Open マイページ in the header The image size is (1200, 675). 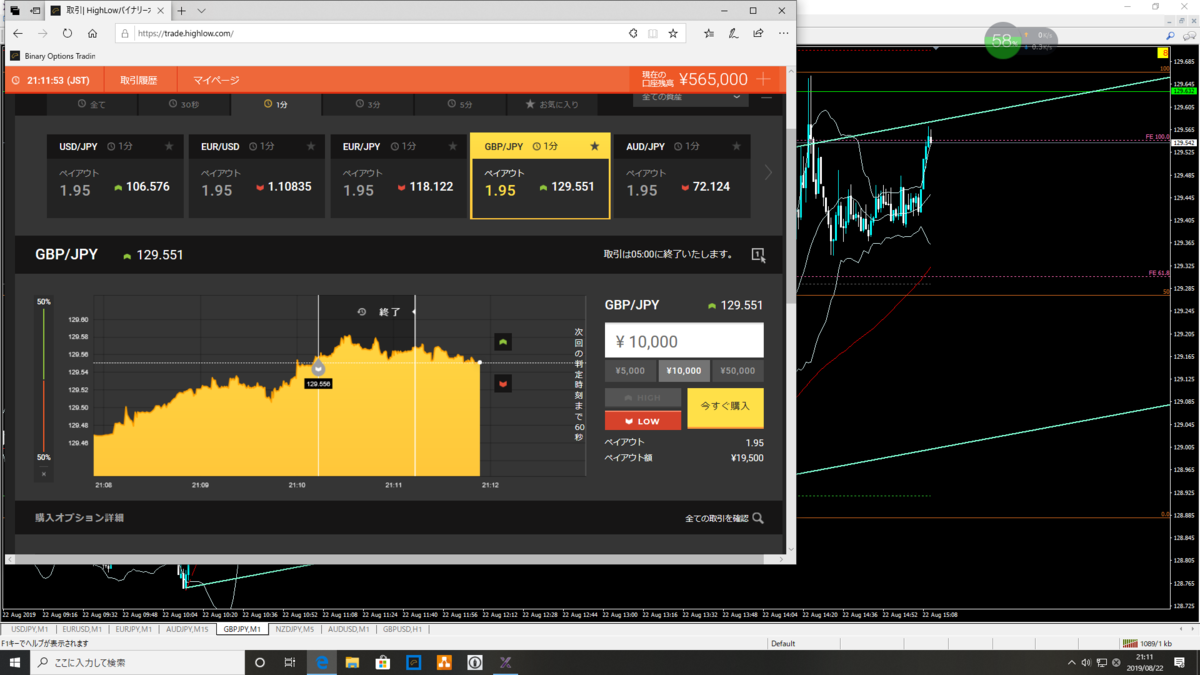(216, 80)
